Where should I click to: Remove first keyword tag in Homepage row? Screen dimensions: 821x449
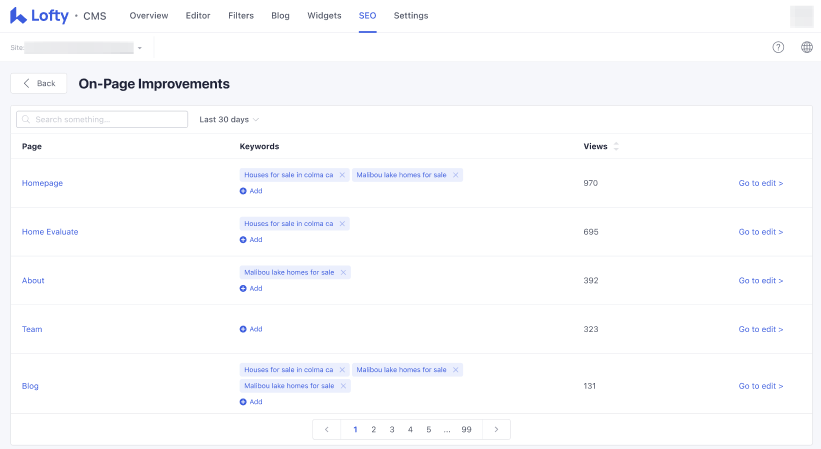[342, 175]
